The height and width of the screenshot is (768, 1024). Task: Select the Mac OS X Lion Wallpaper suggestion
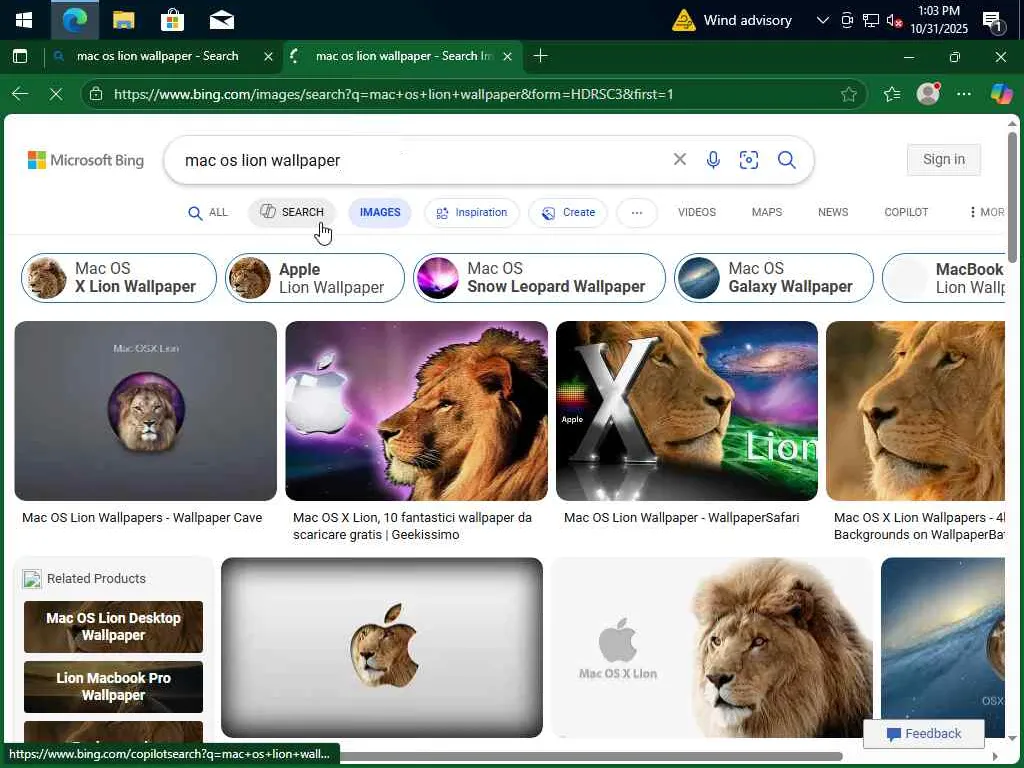pyautogui.click(x=119, y=278)
